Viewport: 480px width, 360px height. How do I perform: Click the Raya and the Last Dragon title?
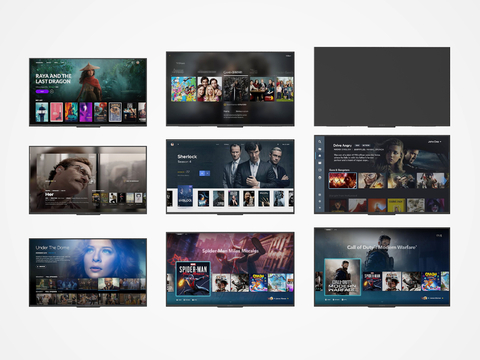[53, 79]
